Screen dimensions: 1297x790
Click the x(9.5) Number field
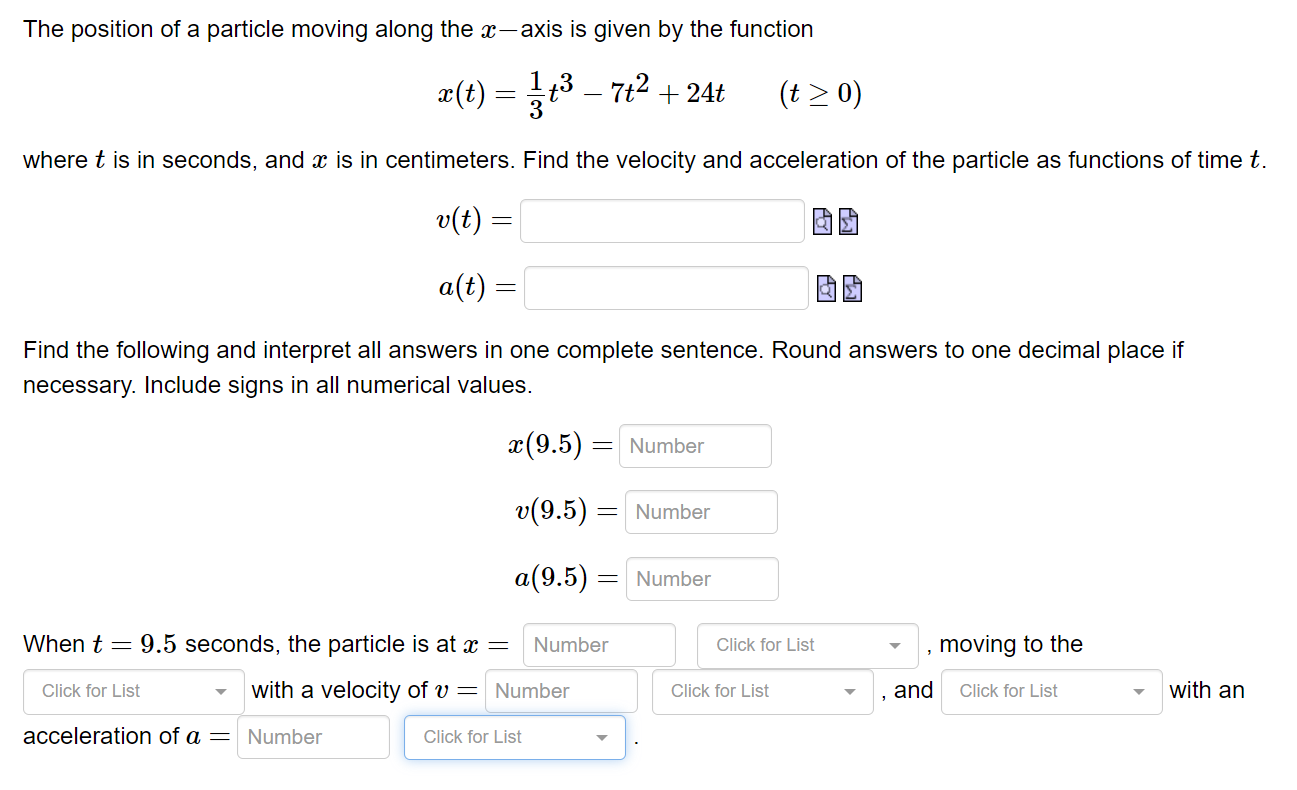(695, 446)
